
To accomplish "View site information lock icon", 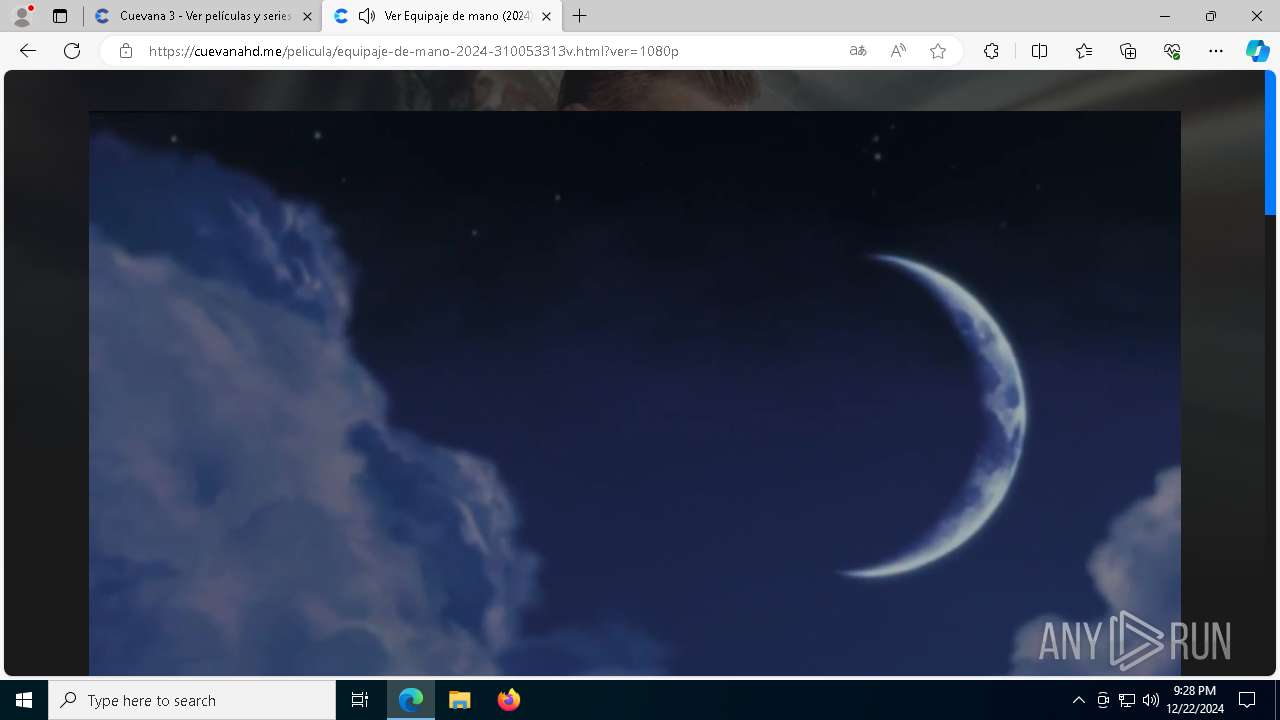I will (126, 51).
